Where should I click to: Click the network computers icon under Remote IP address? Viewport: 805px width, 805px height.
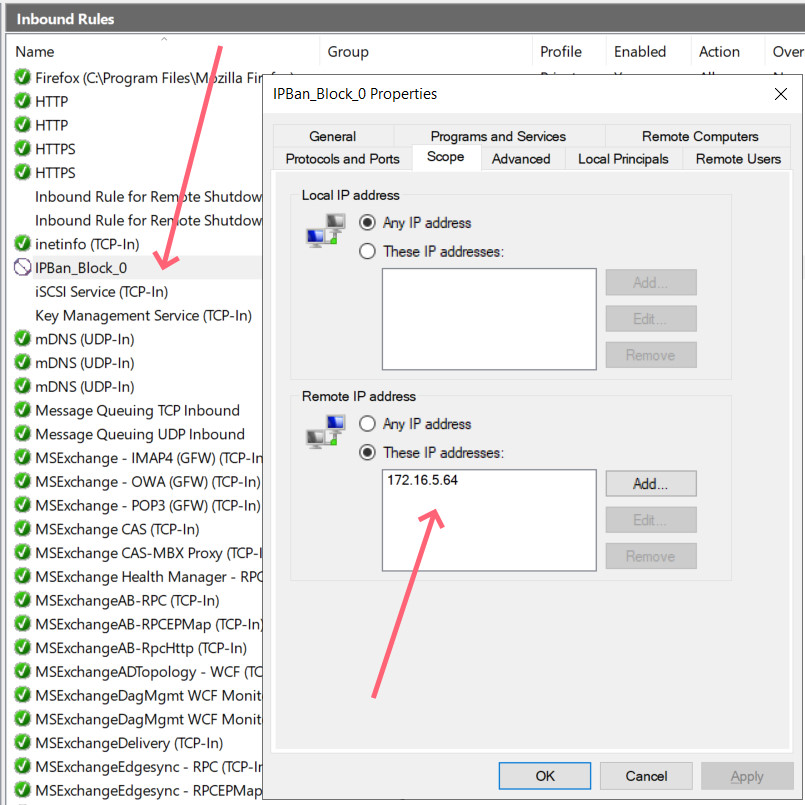click(326, 432)
